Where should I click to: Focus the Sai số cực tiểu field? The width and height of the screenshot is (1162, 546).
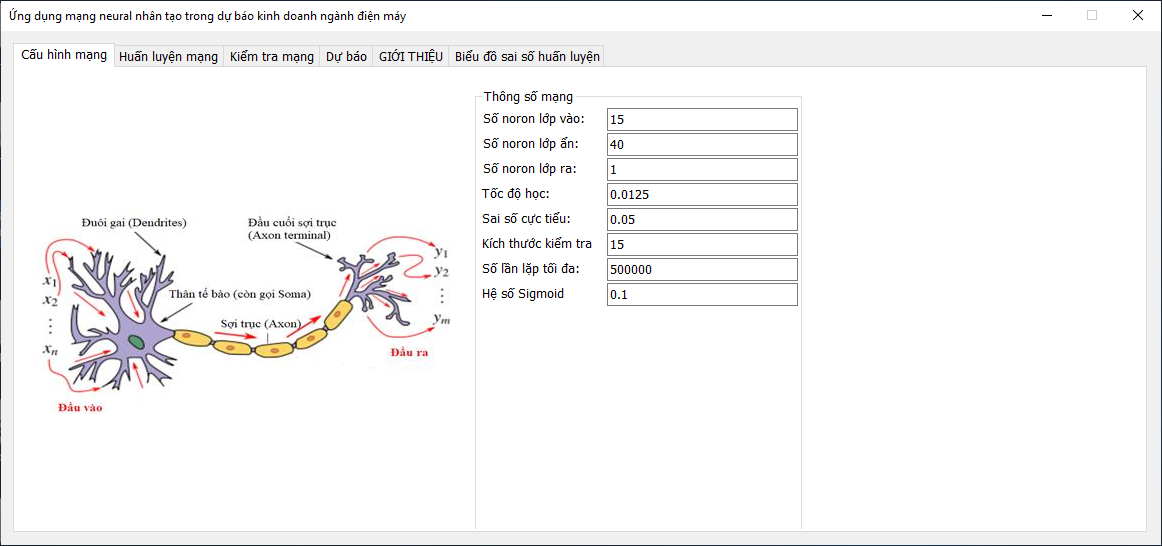pyautogui.click(x=702, y=219)
